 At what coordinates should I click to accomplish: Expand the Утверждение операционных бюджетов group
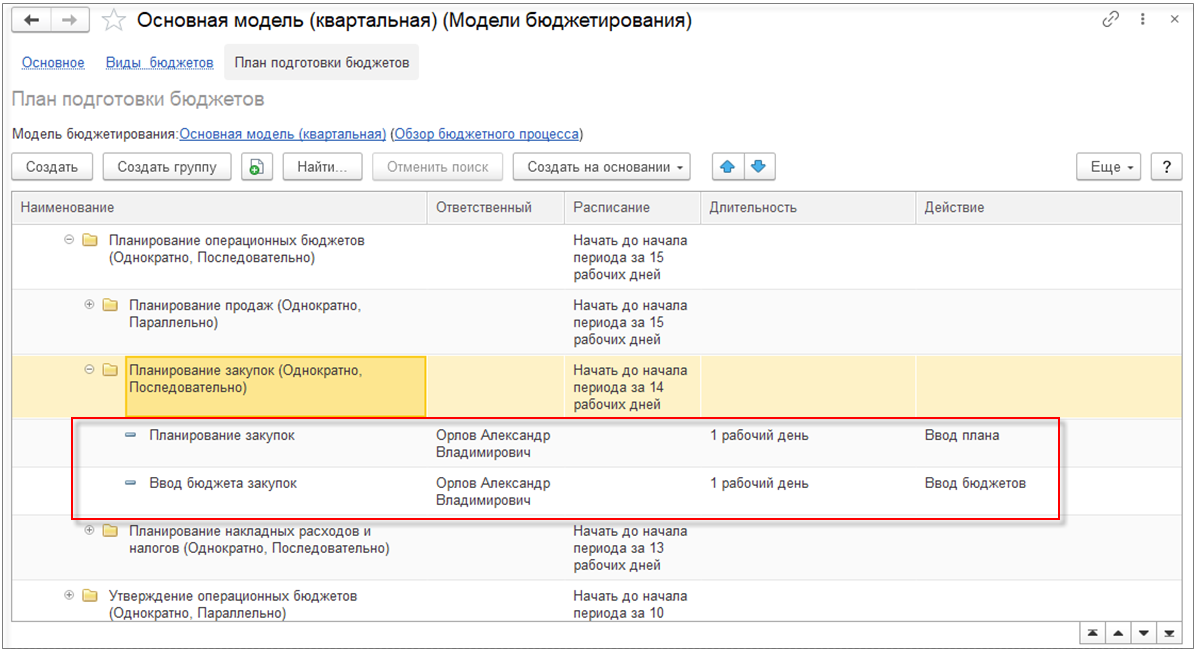pyautogui.click(x=69, y=595)
